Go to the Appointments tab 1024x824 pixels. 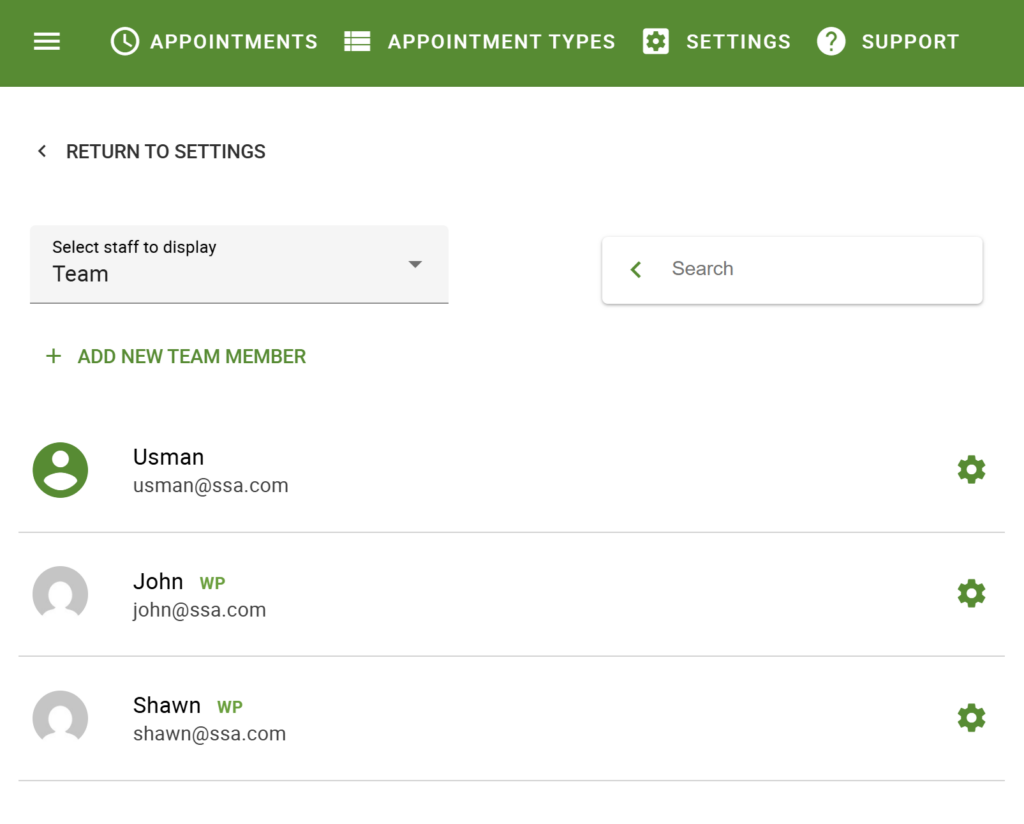214,42
